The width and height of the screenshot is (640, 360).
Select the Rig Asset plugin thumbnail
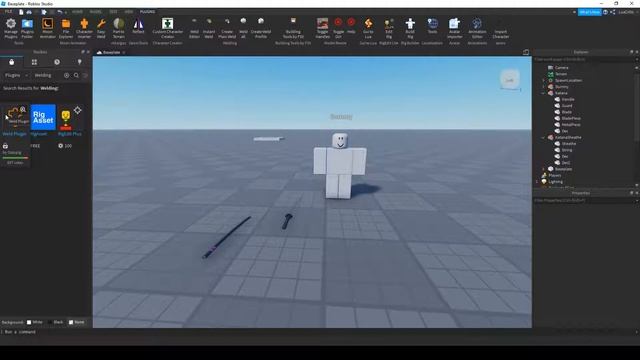43,117
